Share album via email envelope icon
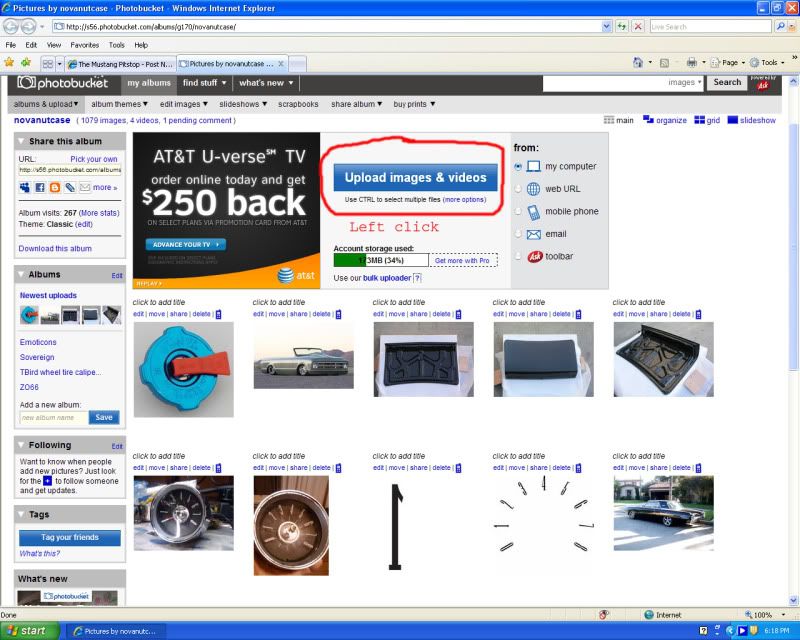Screen dimensions: 800x640 85,187
